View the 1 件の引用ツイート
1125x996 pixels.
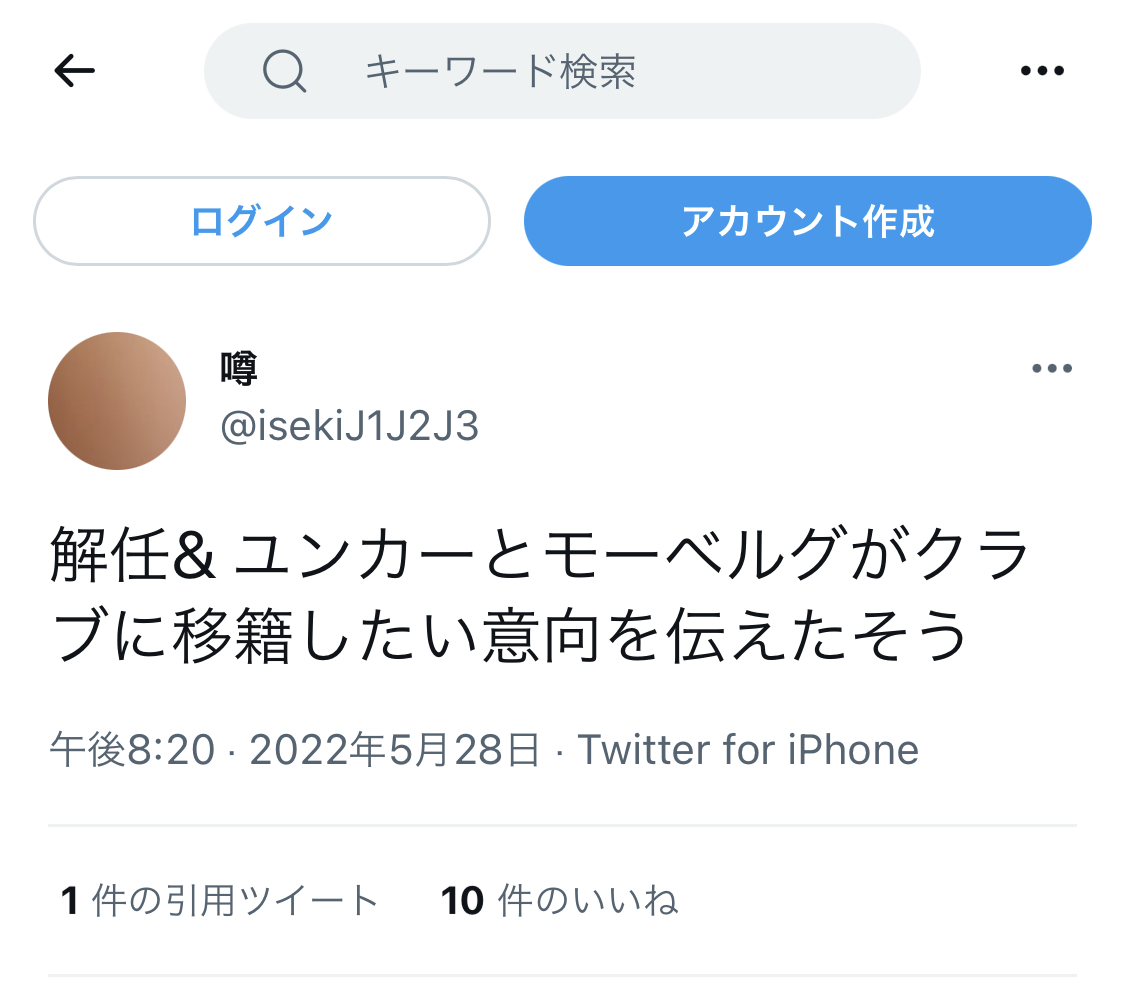[220, 901]
